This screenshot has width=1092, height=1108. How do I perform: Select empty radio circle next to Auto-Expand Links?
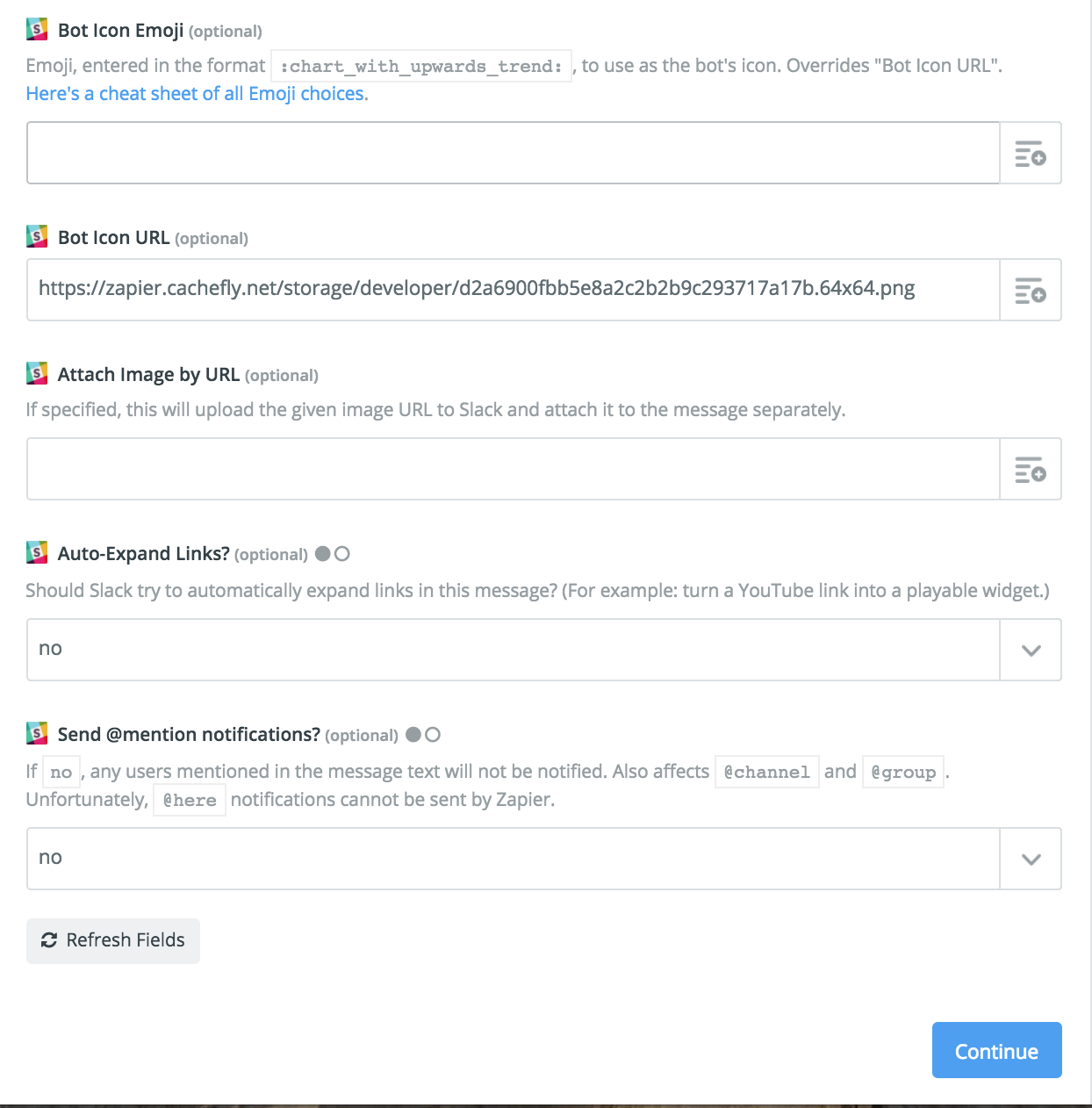tap(342, 554)
